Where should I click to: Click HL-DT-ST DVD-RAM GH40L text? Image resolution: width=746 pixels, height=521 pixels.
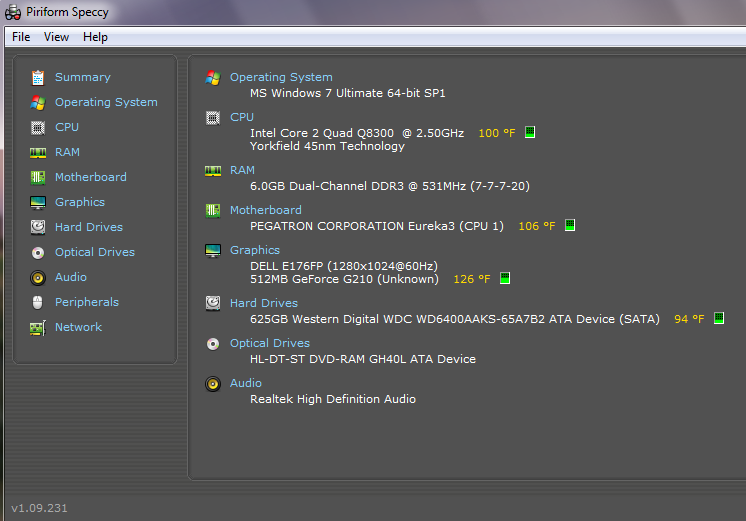(363, 359)
